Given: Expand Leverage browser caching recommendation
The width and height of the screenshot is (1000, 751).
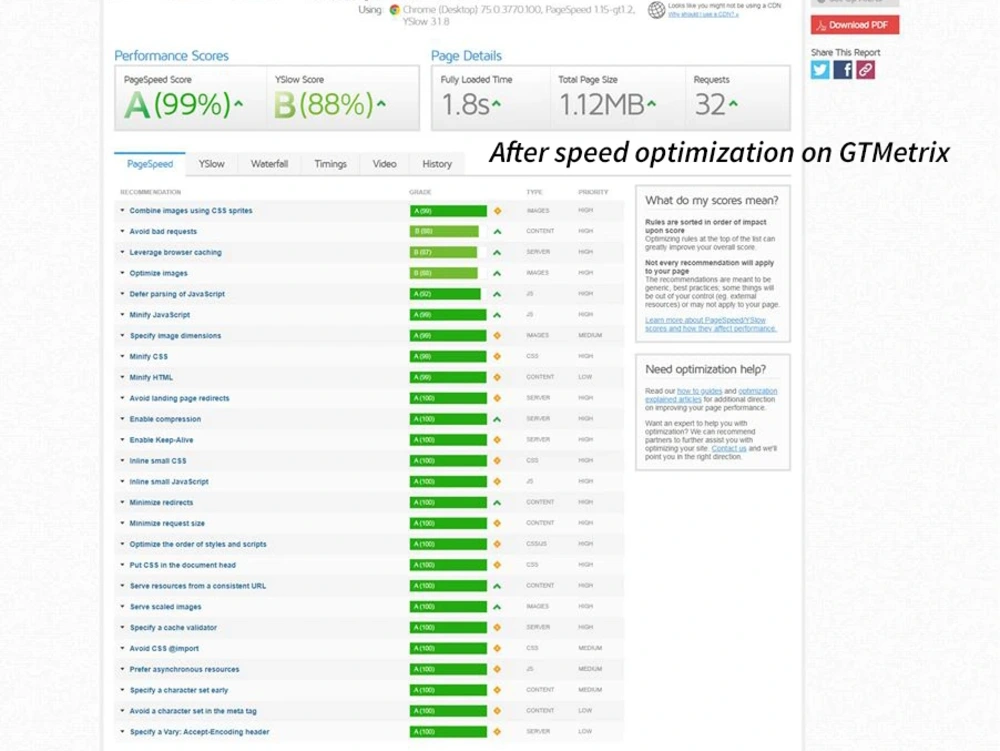Looking at the screenshot, I should 175,253.
